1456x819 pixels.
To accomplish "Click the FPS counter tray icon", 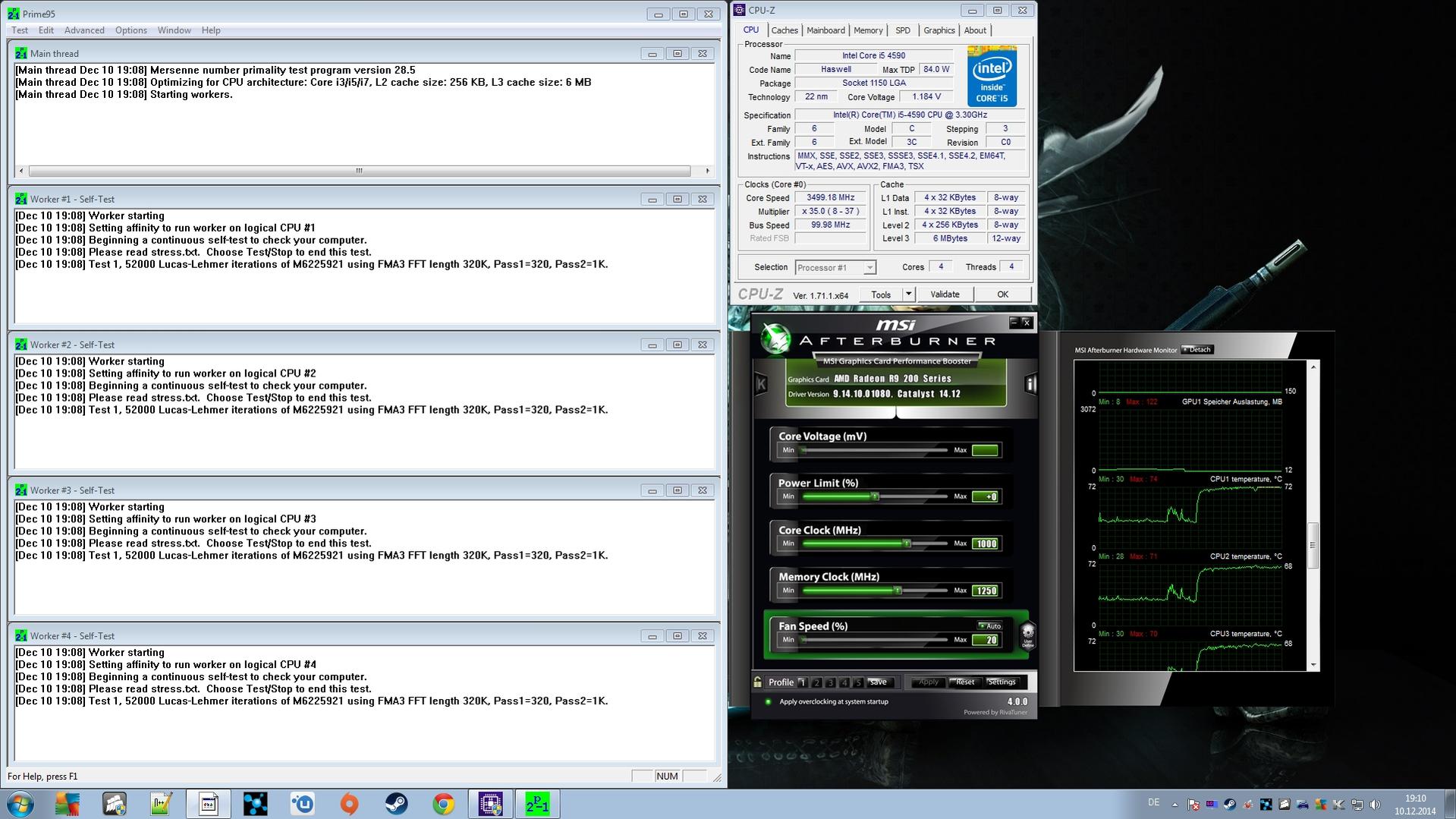I will click(1212, 804).
